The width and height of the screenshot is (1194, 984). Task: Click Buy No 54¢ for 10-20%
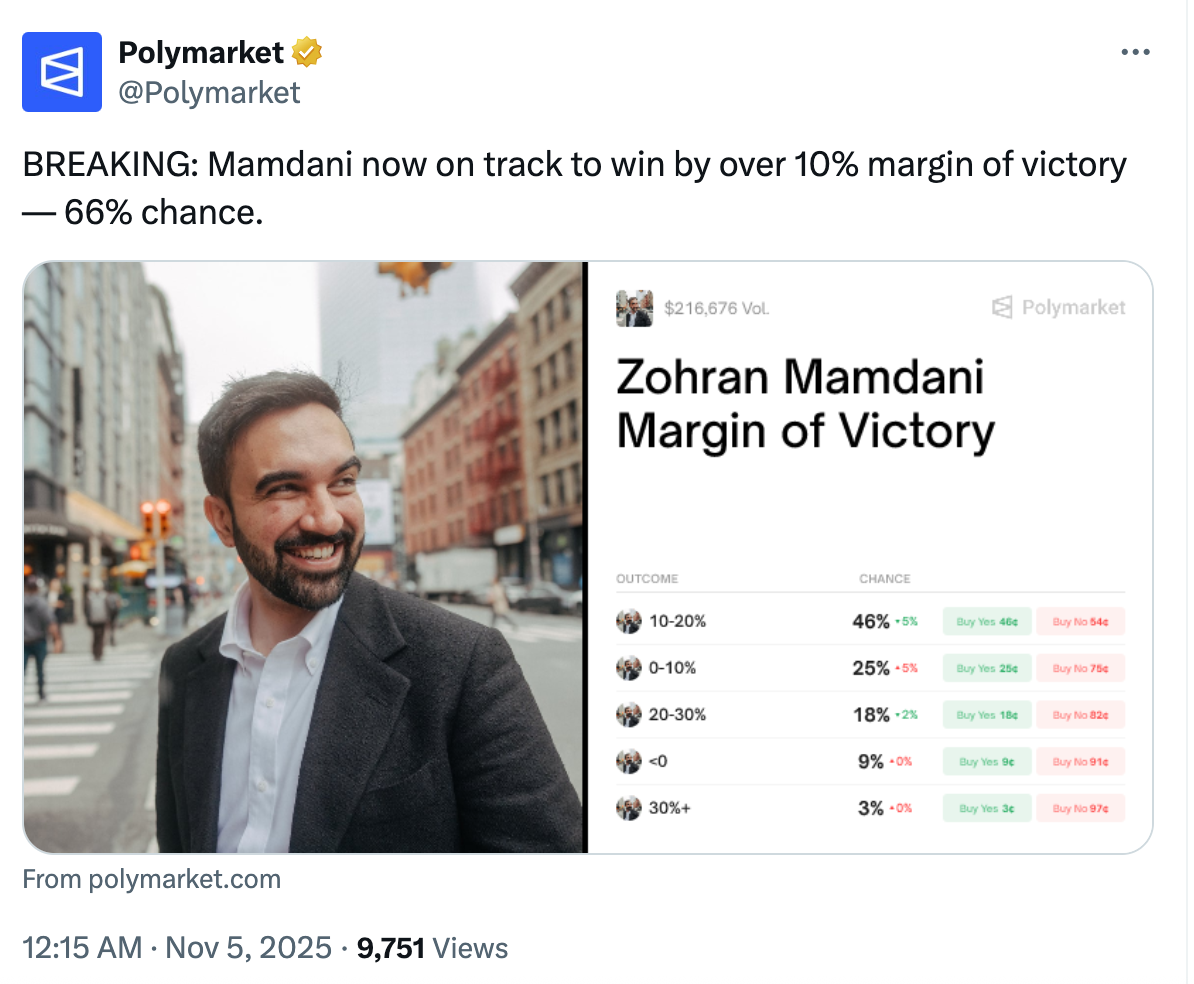[1080, 622]
